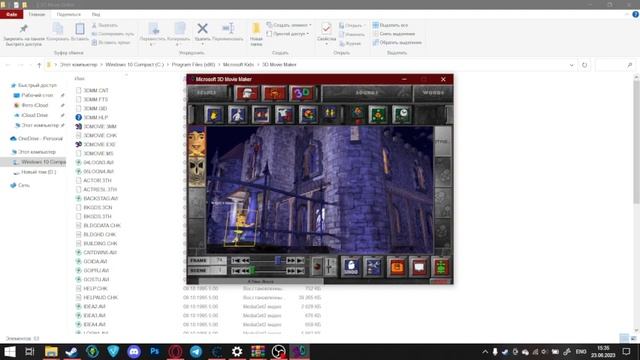The width and height of the screenshot is (640, 360).
Task: Switch to the Вид ribbon tab
Action: point(96,14)
